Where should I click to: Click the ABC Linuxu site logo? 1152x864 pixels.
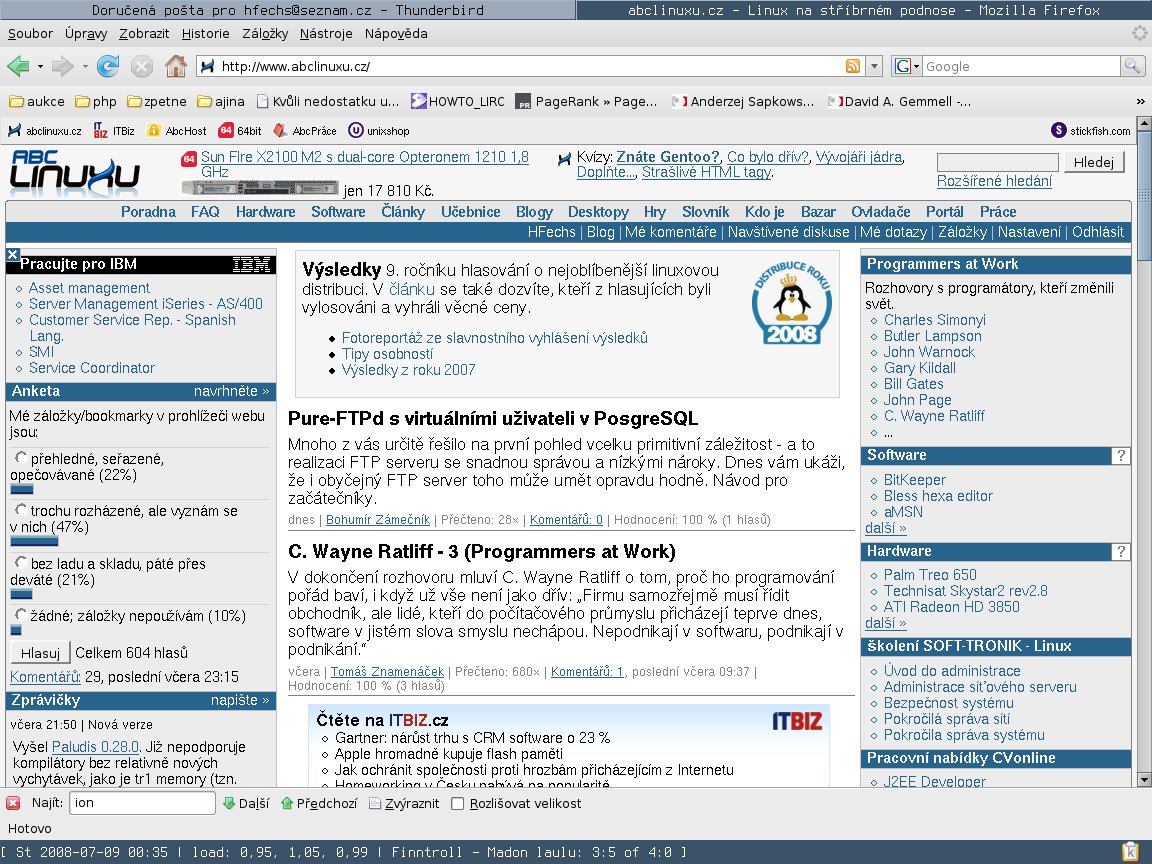74,173
